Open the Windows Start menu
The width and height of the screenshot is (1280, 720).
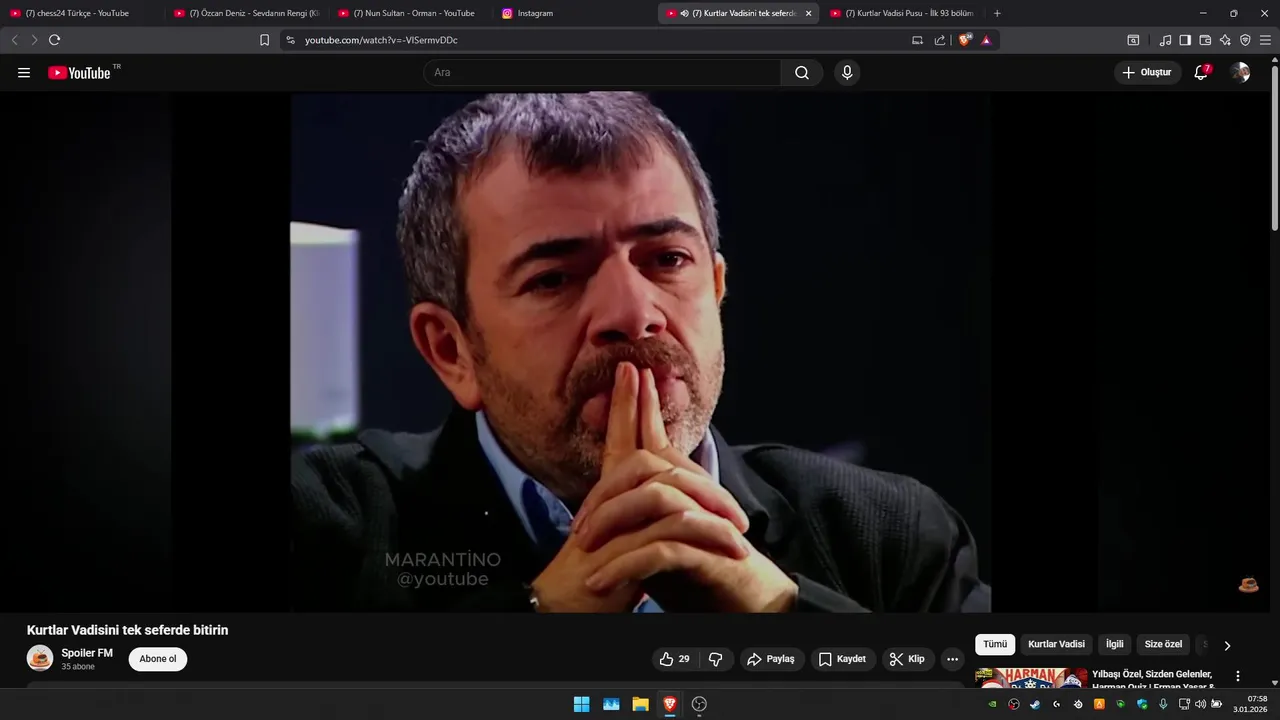coord(581,704)
